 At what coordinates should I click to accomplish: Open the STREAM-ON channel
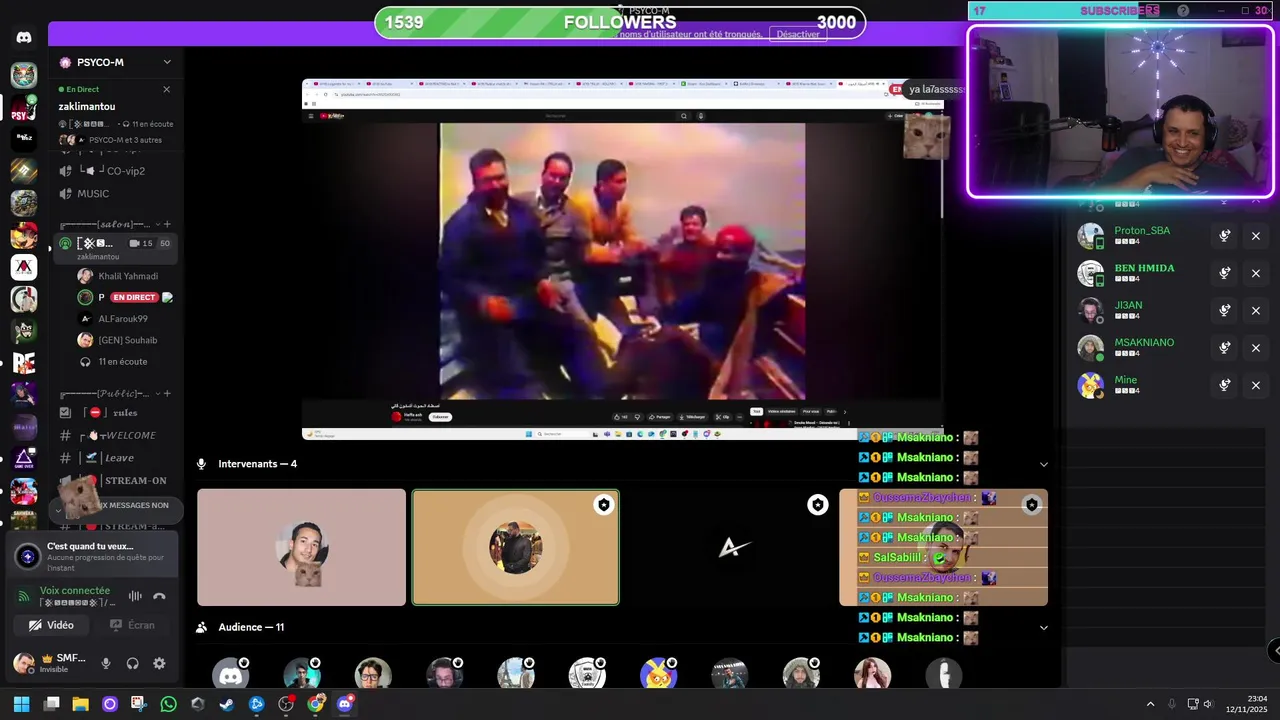pyautogui.click(x=115, y=481)
